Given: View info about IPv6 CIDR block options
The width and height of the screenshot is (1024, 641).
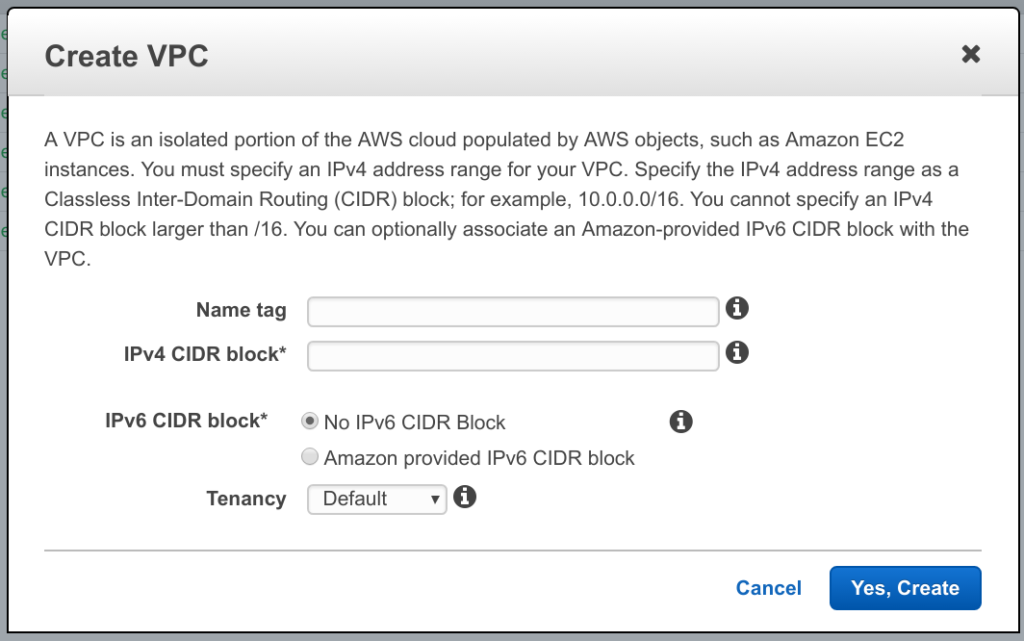Looking at the screenshot, I should (x=681, y=421).
